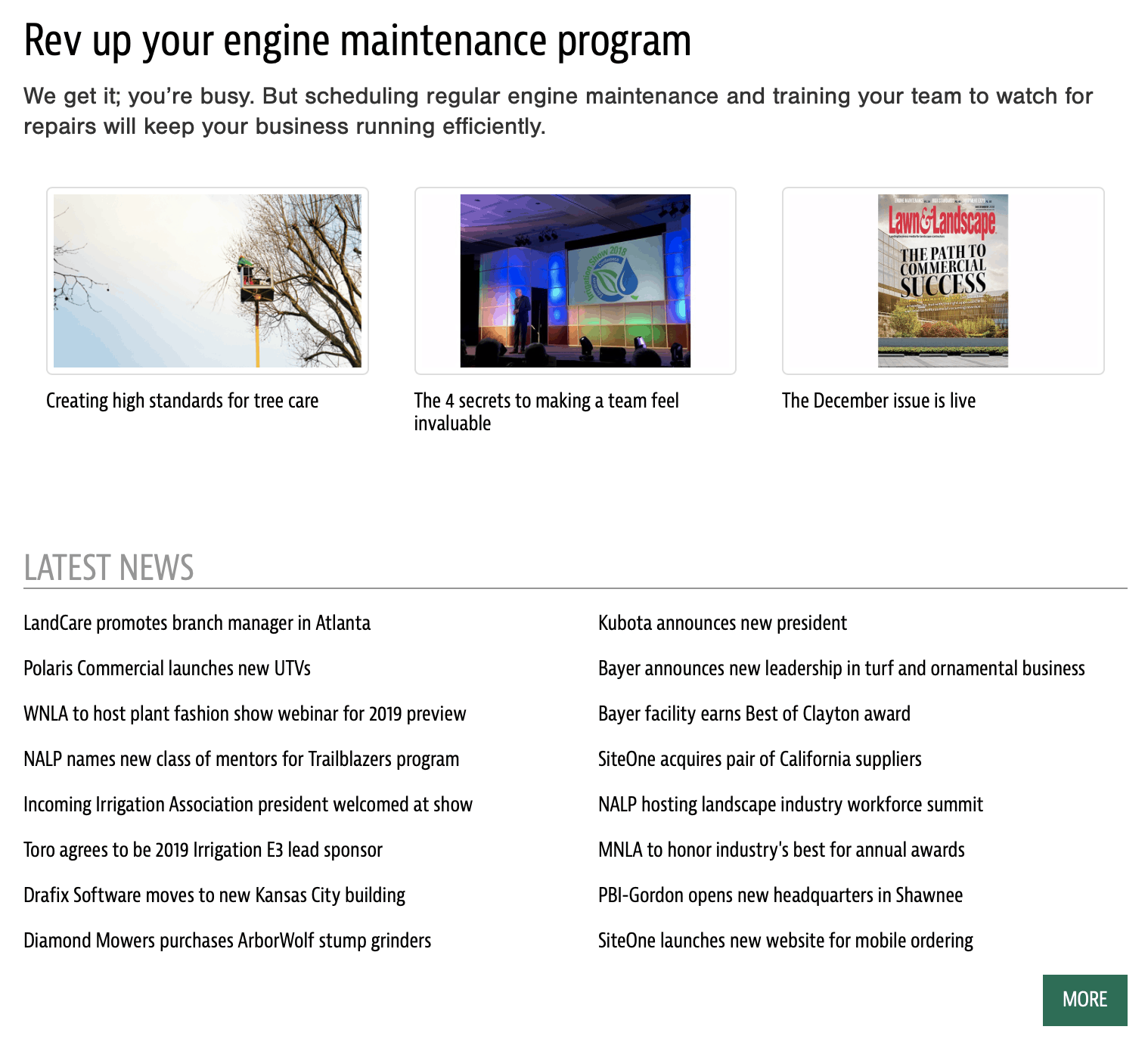Open 'SiteOne acquires pair of California suppliers'
1148x1042 pixels.
pos(760,759)
